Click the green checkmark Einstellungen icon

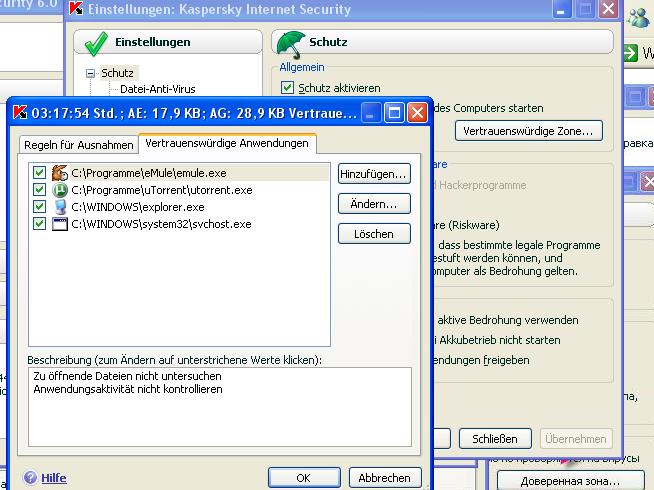[96, 43]
